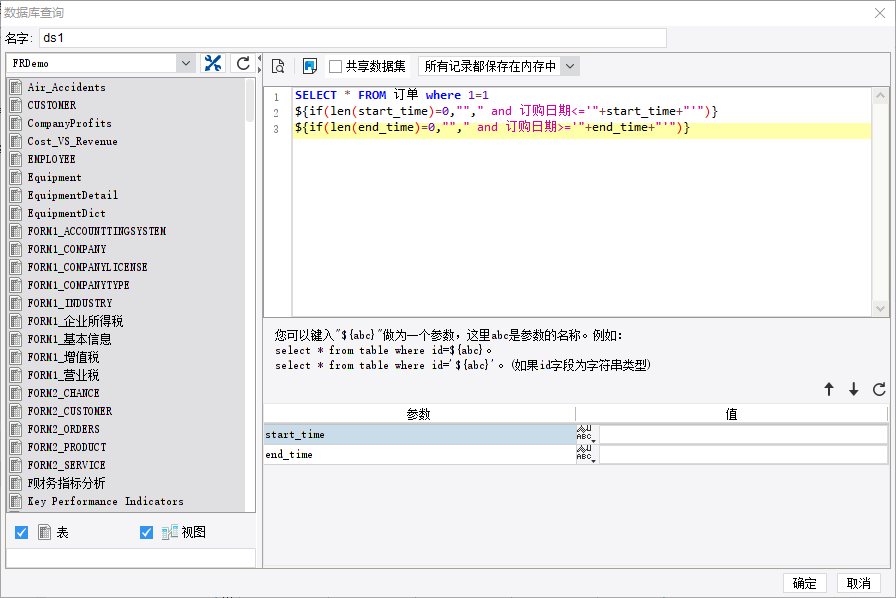Click table icon beside FORM1_INDUSTRY
The height and width of the screenshot is (598, 896).
16,303
